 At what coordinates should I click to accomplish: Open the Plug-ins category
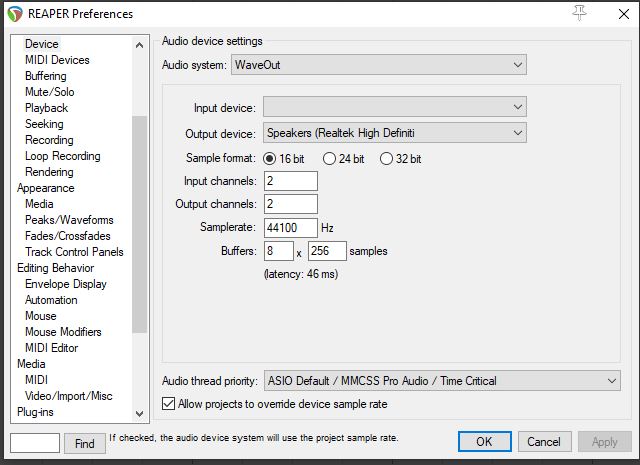tap(35, 412)
